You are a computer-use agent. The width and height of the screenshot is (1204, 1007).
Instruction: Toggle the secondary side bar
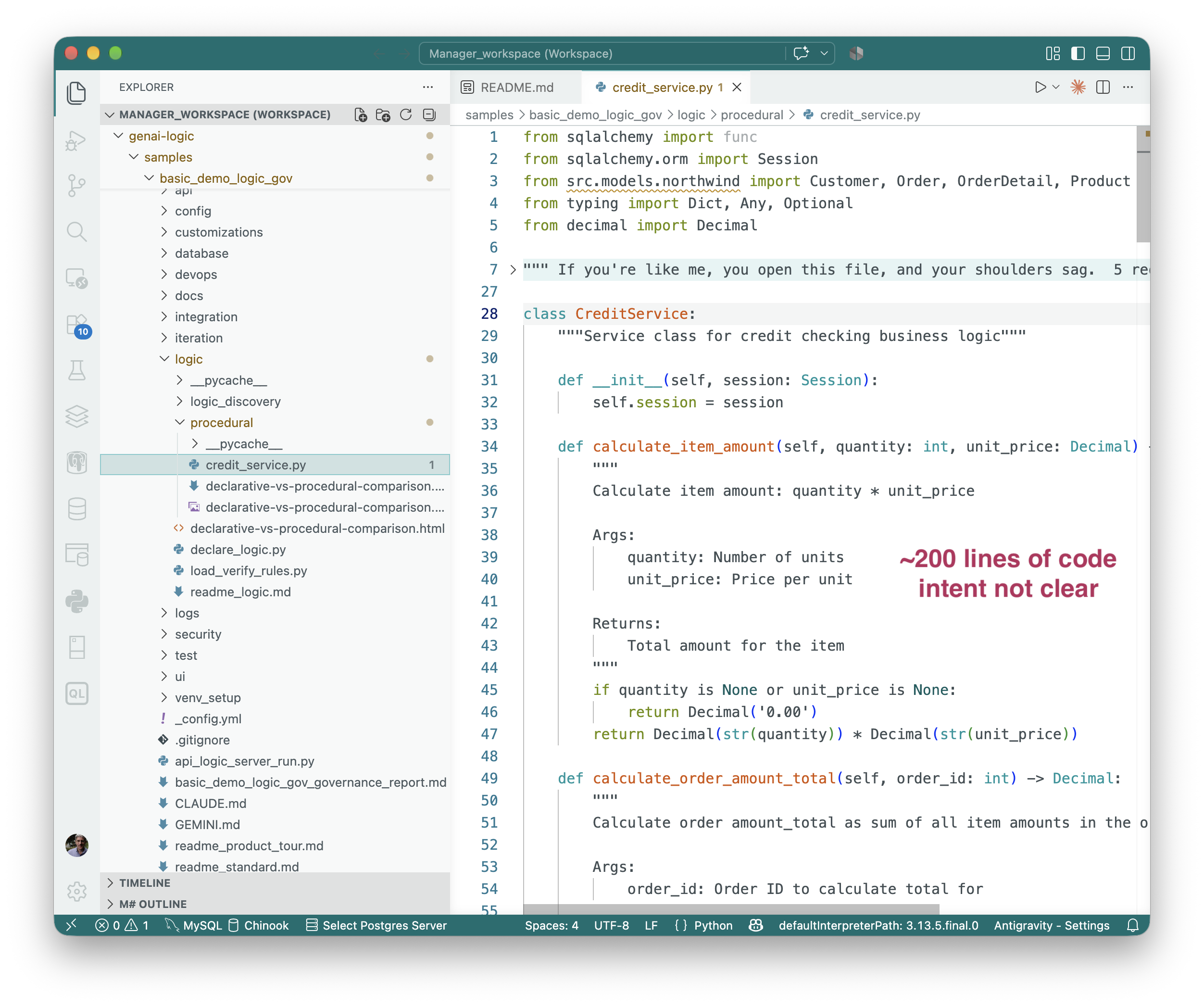tap(1128, 53)
